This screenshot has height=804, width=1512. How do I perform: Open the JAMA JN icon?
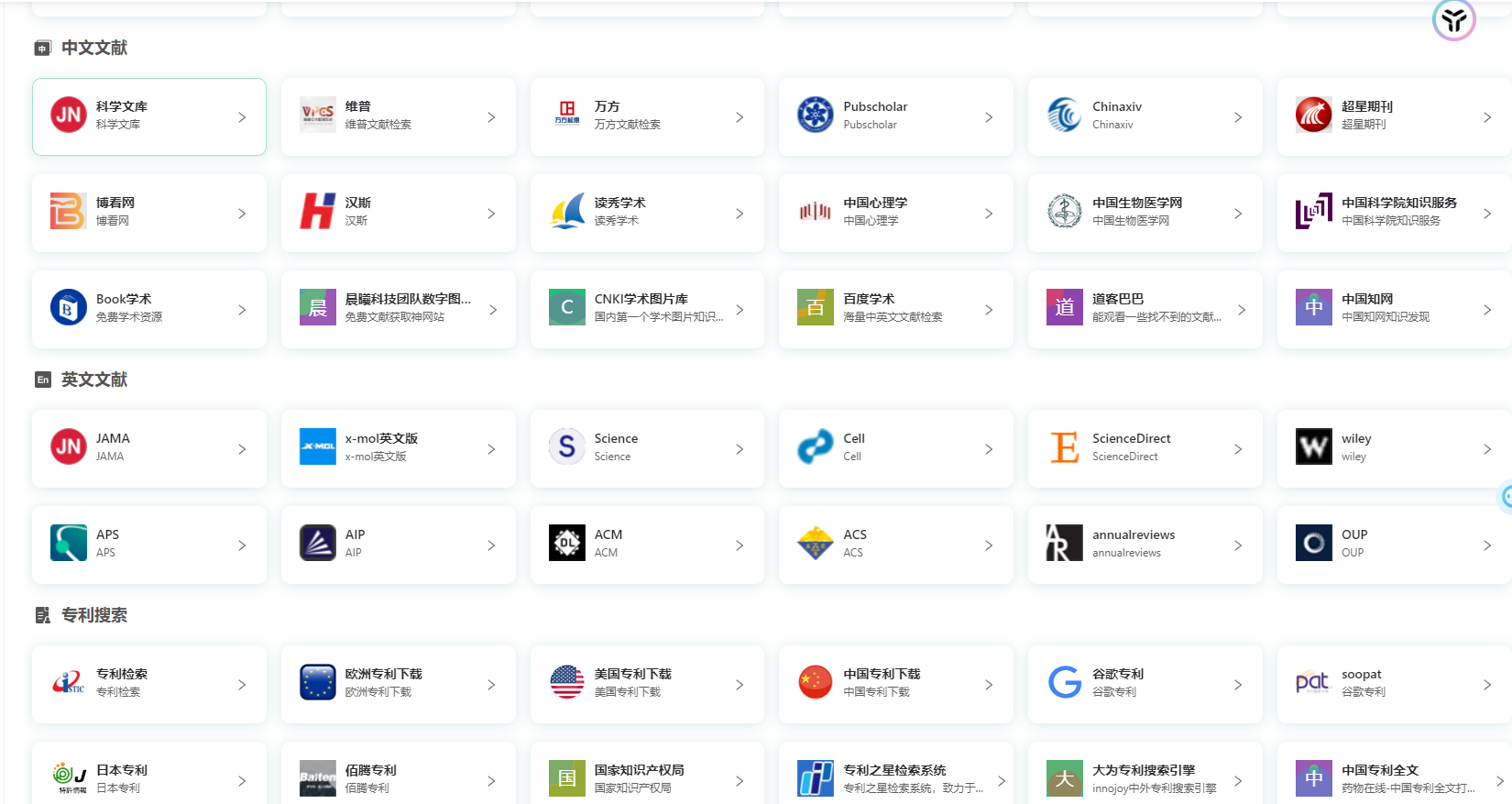(69, 447)
